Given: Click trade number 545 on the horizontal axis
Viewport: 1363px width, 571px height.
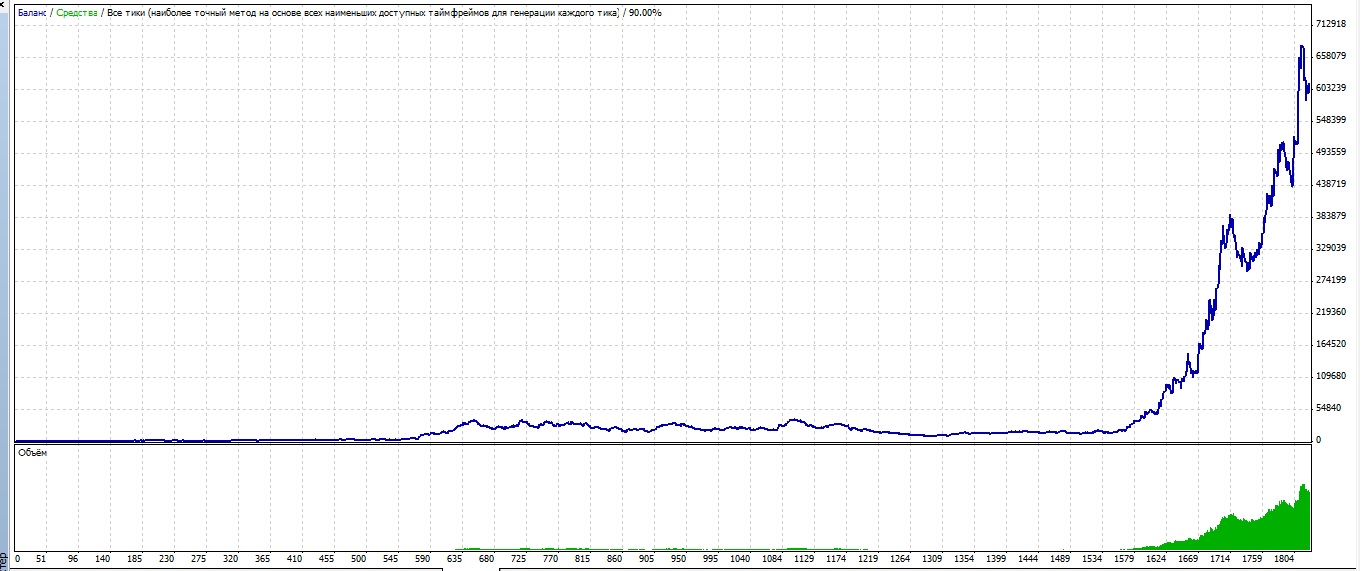Looking at the screenshot, I should coord(390,560).
